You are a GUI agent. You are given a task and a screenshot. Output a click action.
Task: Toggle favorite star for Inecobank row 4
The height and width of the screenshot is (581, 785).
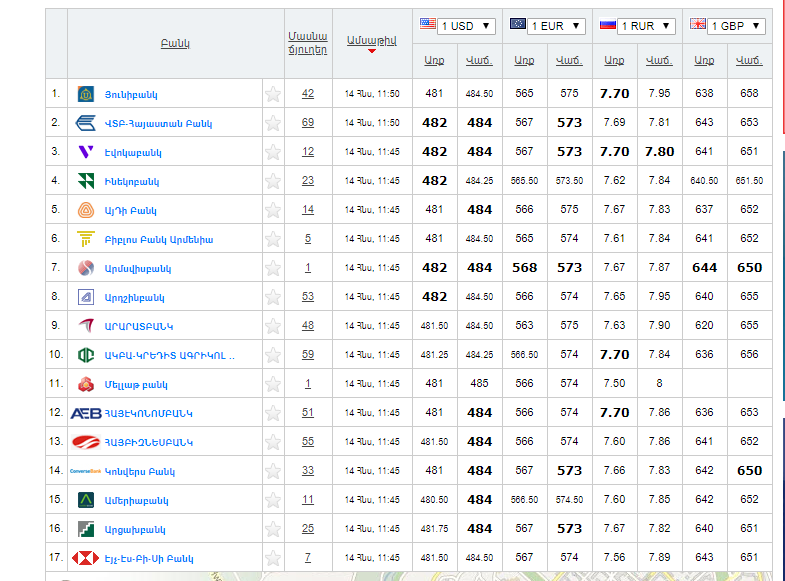273,181
